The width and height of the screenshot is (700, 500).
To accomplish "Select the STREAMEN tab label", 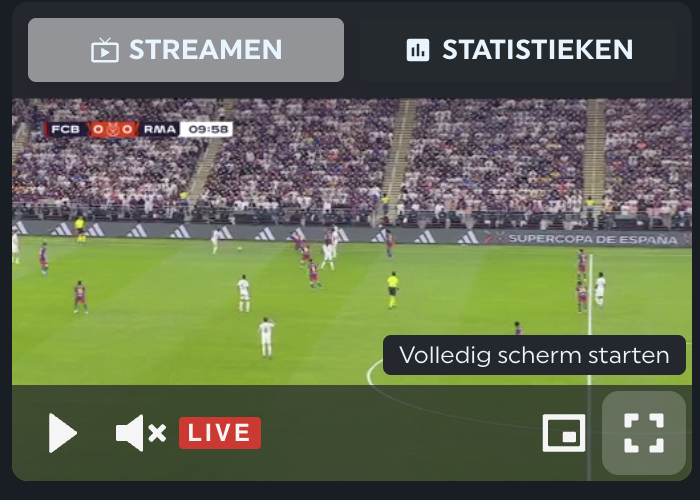I will tap(205, 50).
